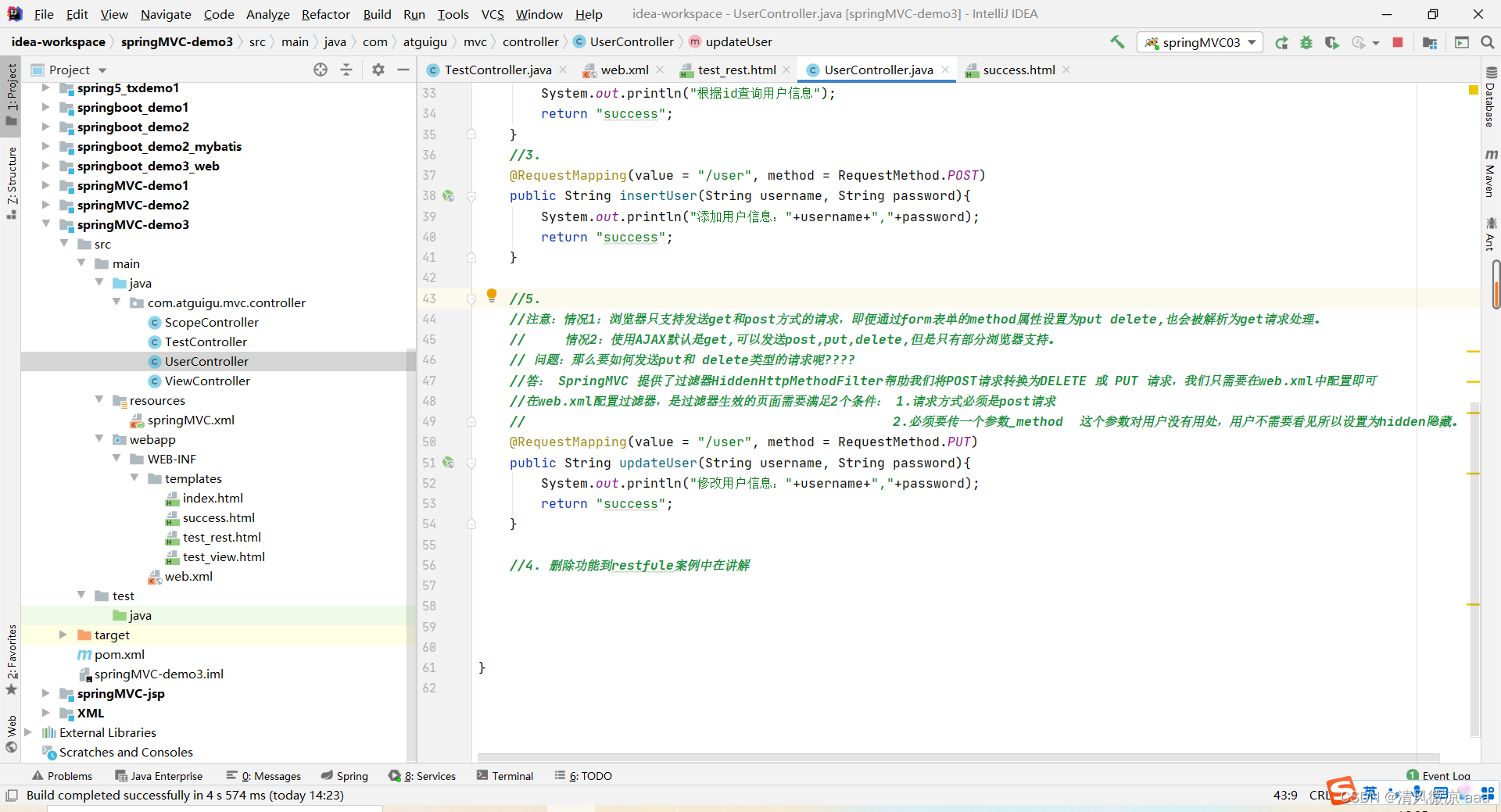Open the Database tool window
1501x812 pixels.
pos(1490,98)
